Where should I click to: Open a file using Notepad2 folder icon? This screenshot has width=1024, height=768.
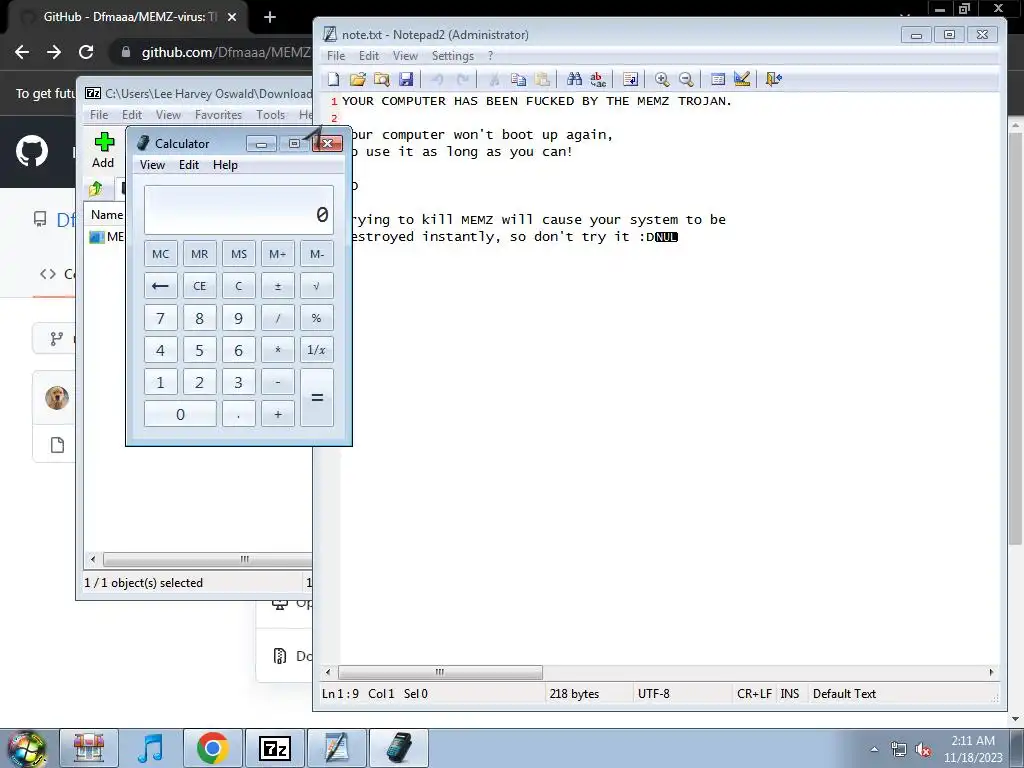click(x=357, y=79)
